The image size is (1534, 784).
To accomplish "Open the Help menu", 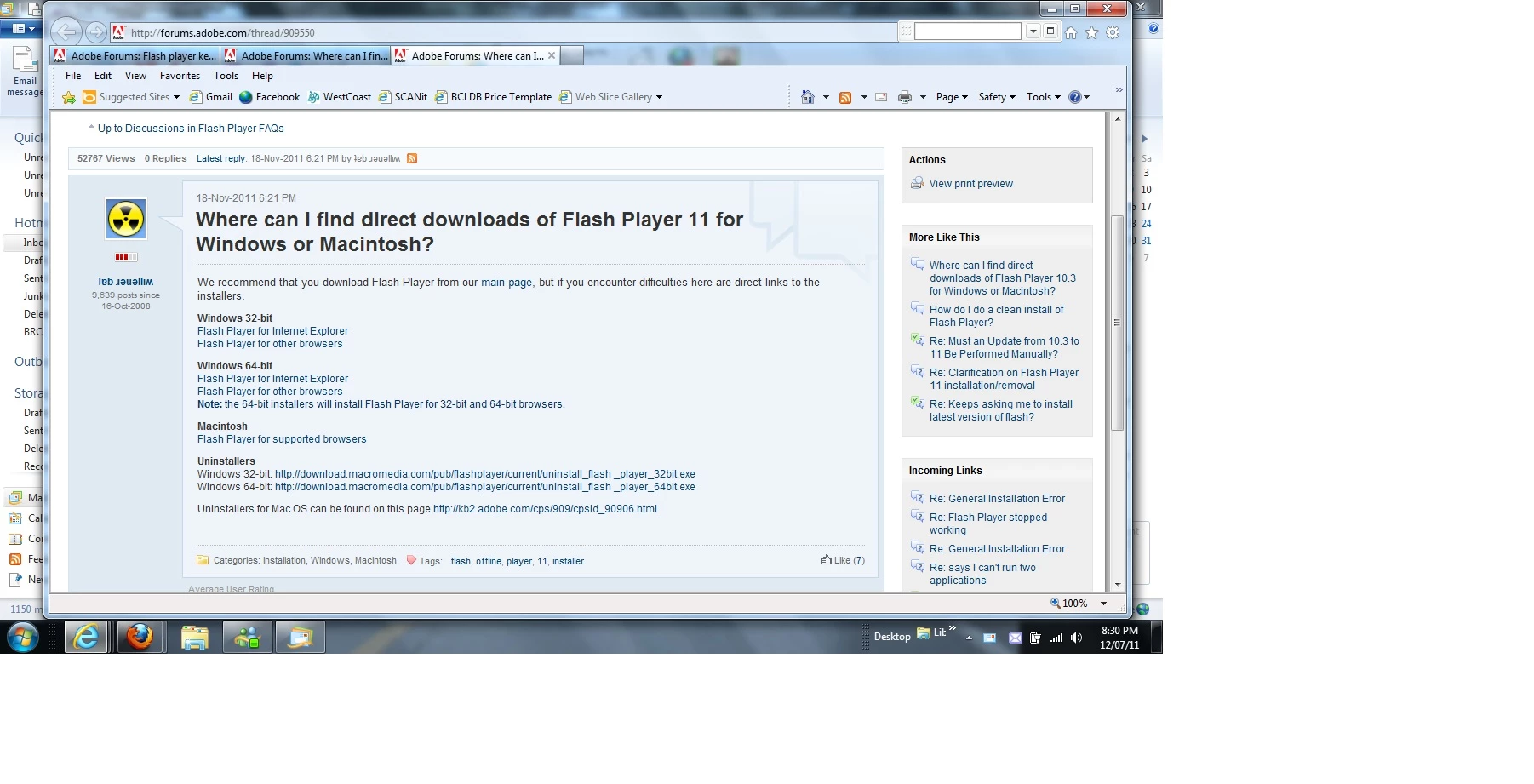I will (x=262, y=76).
